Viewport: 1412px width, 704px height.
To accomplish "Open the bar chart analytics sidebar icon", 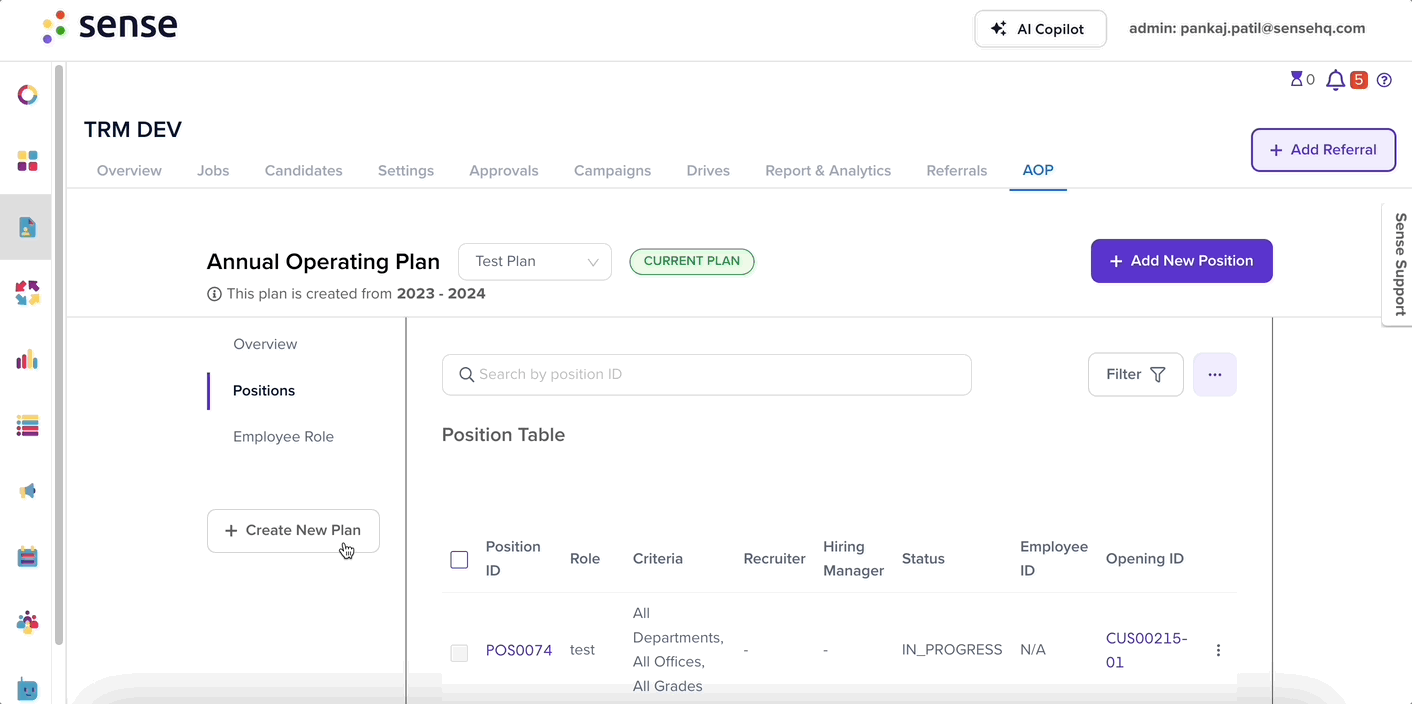I will (28, 359).
